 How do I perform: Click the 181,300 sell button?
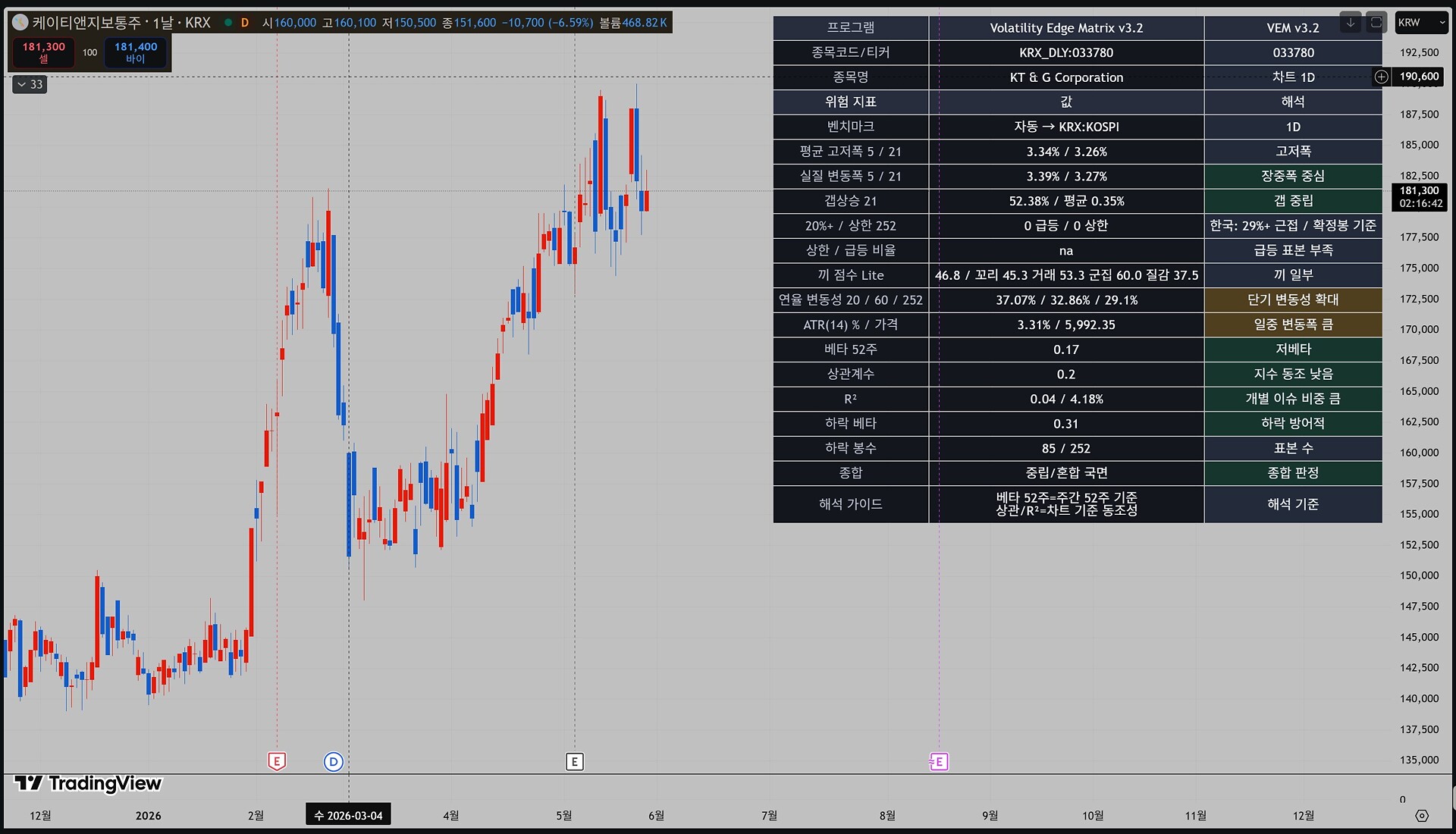(x=44, y=52)
